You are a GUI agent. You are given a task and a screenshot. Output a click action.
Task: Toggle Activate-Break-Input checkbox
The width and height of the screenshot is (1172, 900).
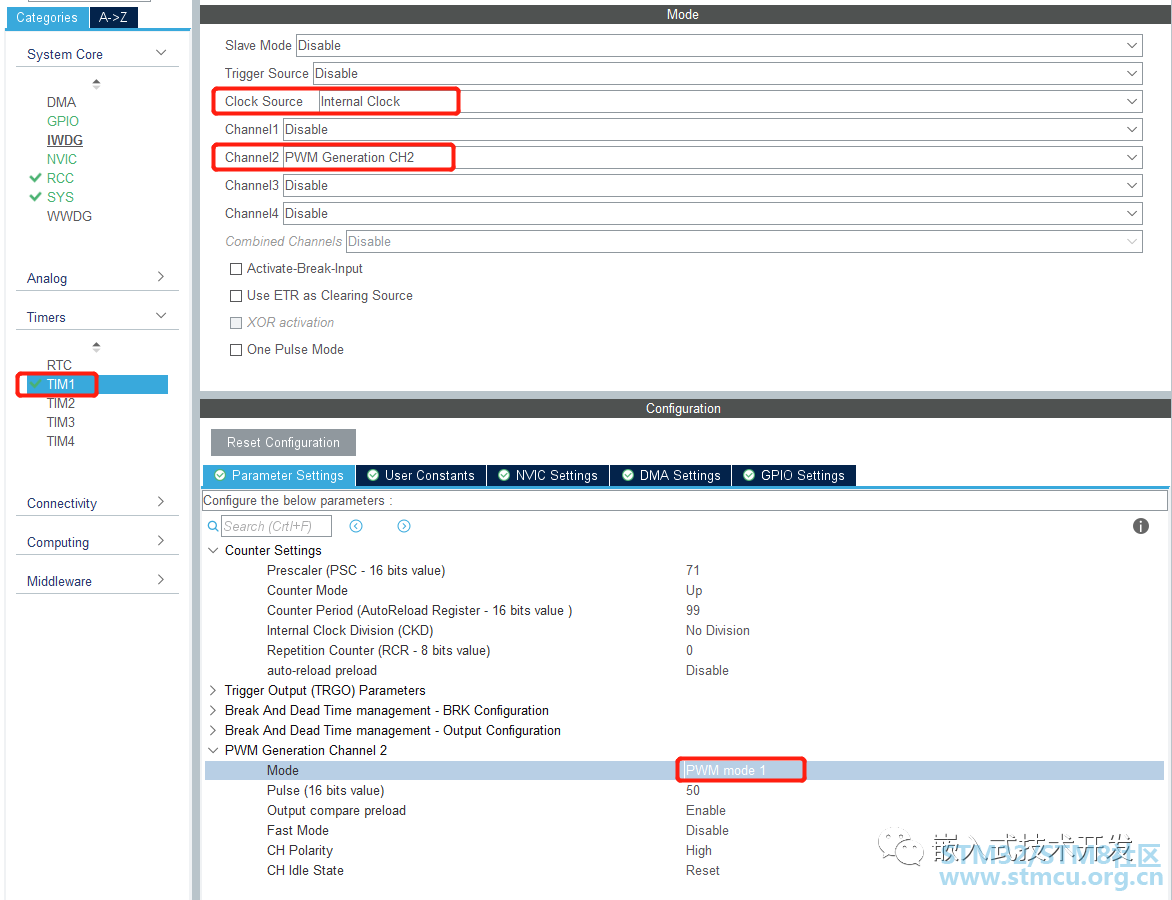[x=236, y=268]
